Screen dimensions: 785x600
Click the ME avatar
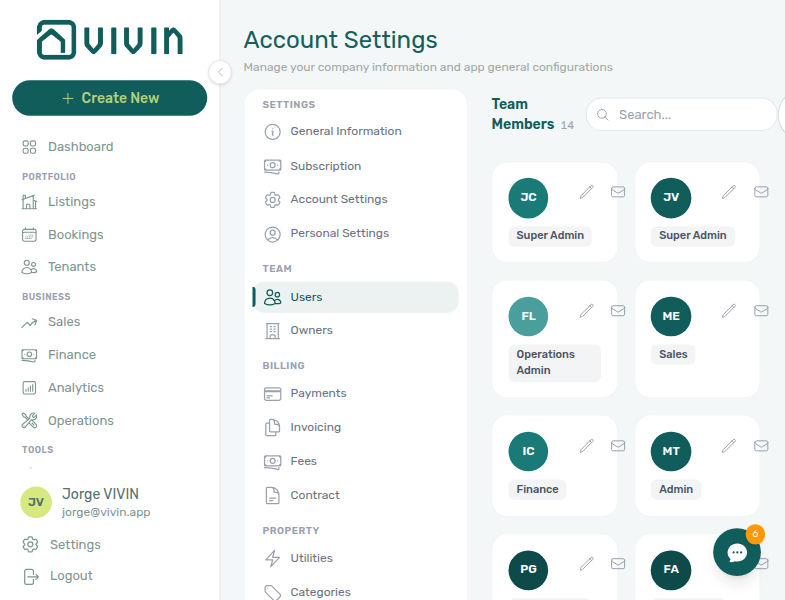point(671,317)
